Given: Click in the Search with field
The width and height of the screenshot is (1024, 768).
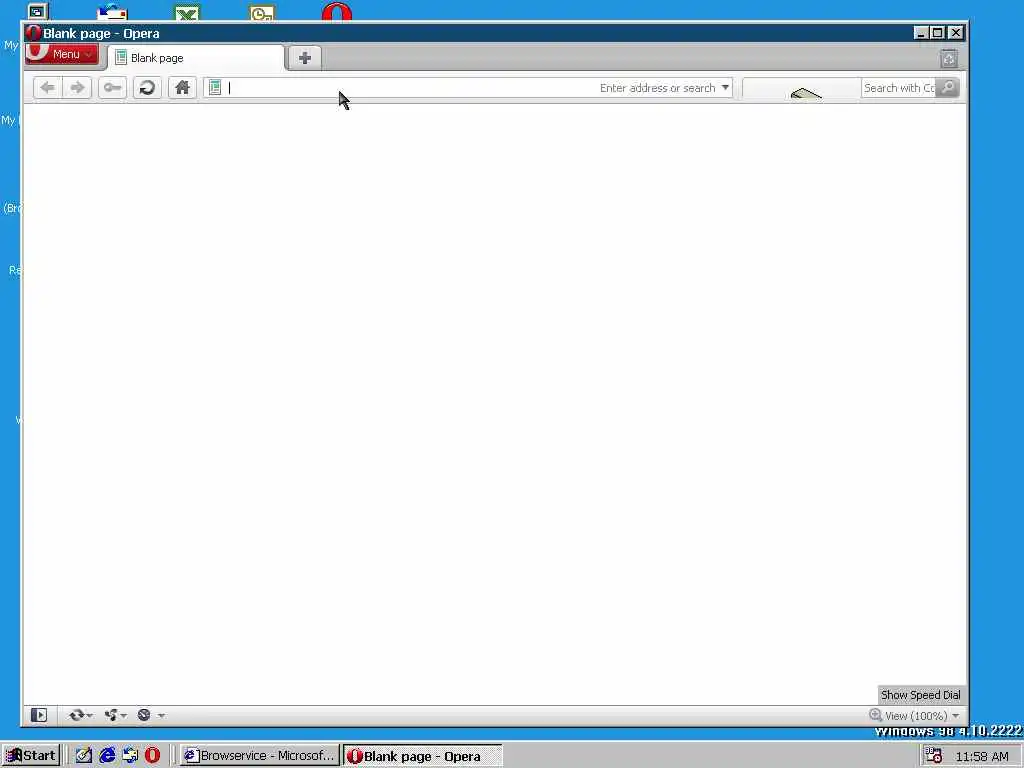Looking at the screenshot, I should [x=899, y=88].
